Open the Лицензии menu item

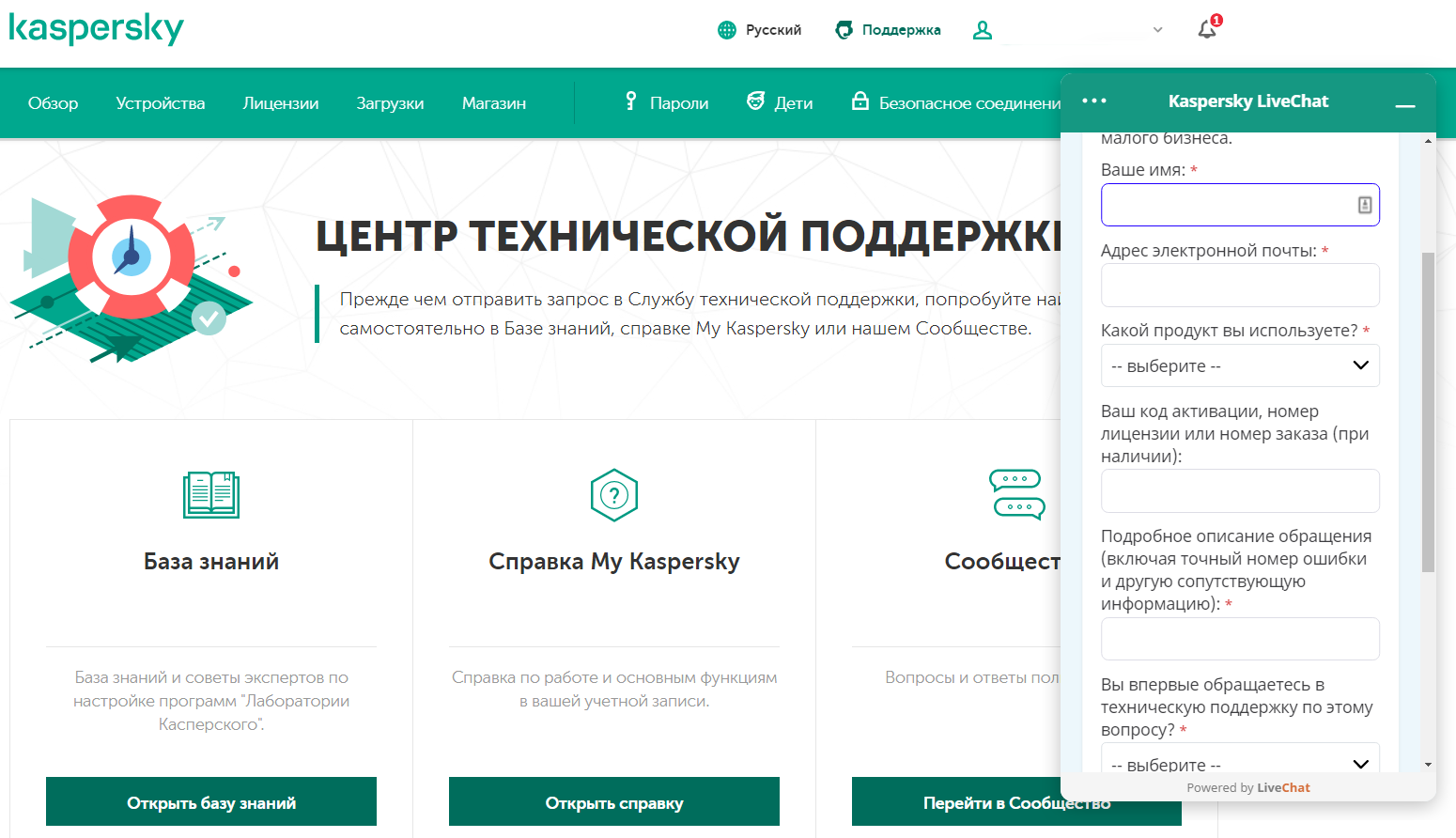click(281, 103)
